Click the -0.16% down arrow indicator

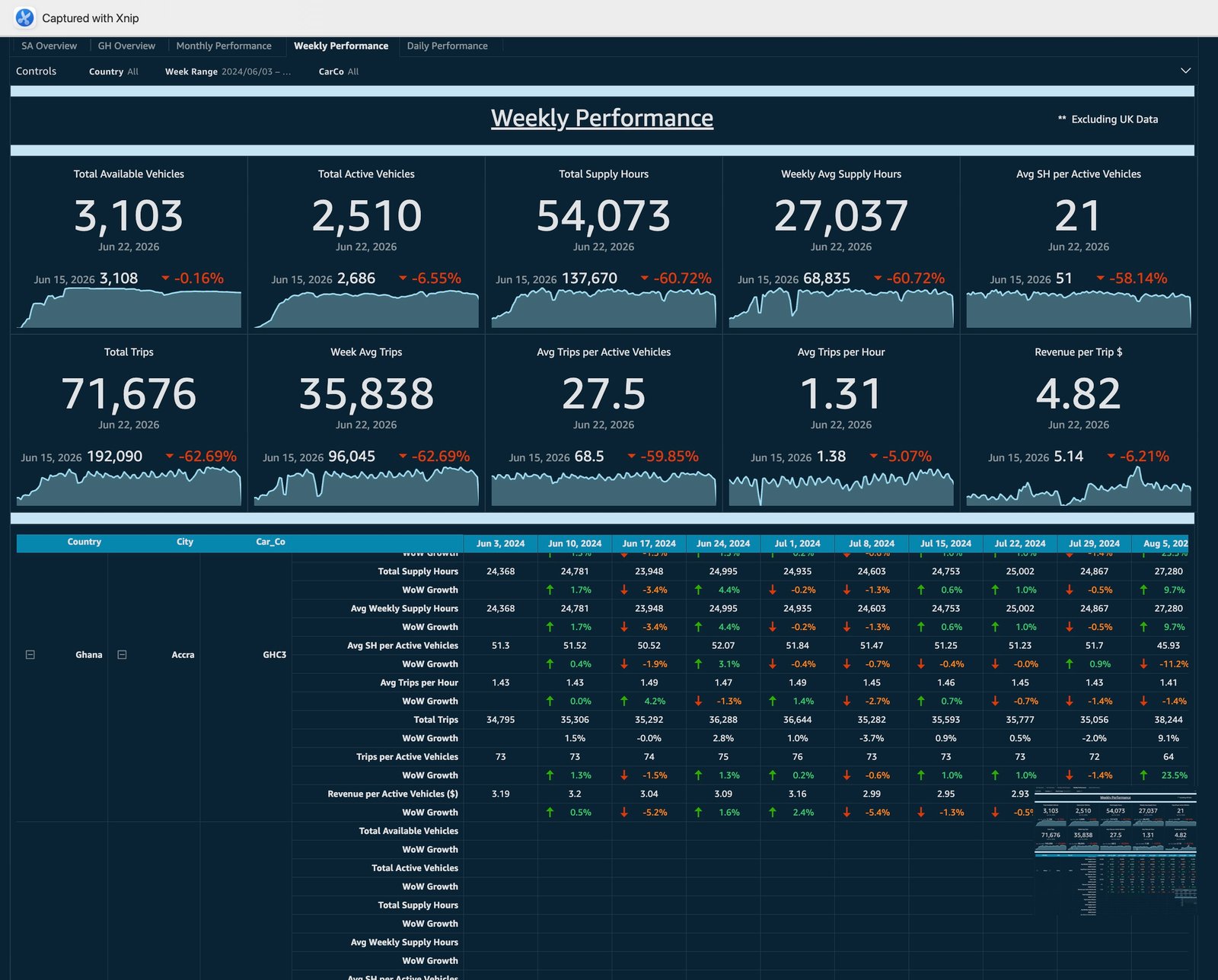[165, 278]
